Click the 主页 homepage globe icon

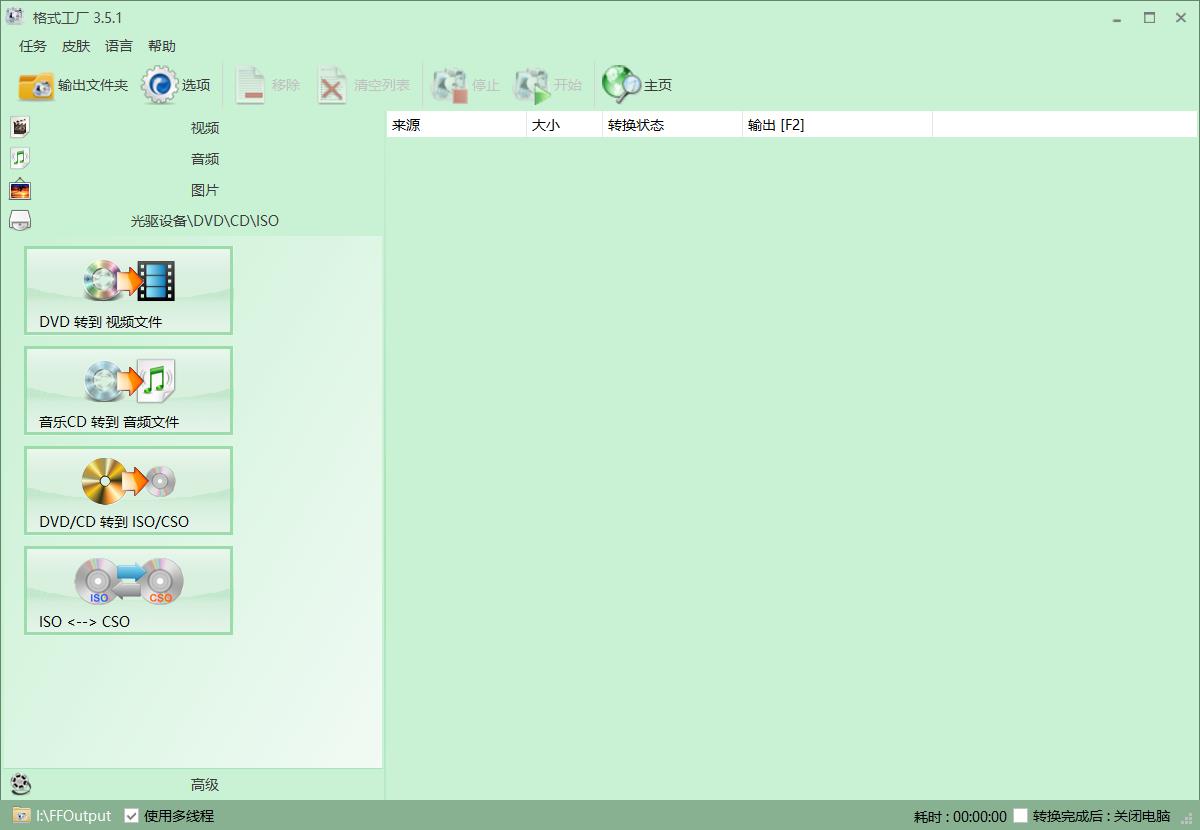point(621,86)
